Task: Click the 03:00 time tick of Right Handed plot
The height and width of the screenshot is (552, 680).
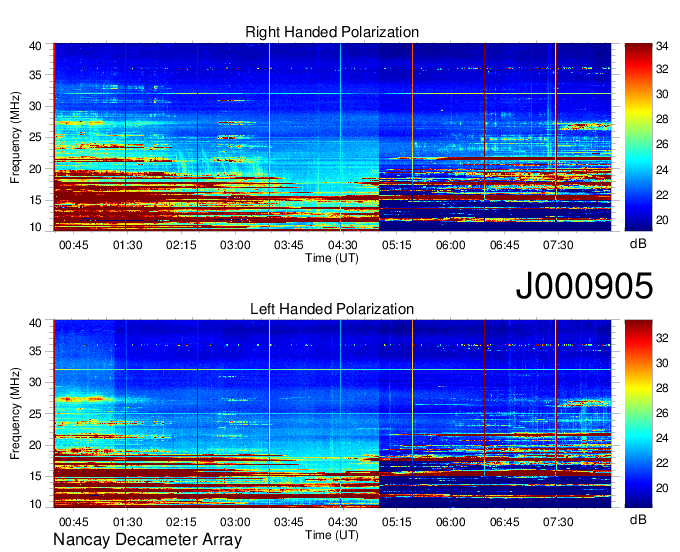Action: tap(235, 245)
